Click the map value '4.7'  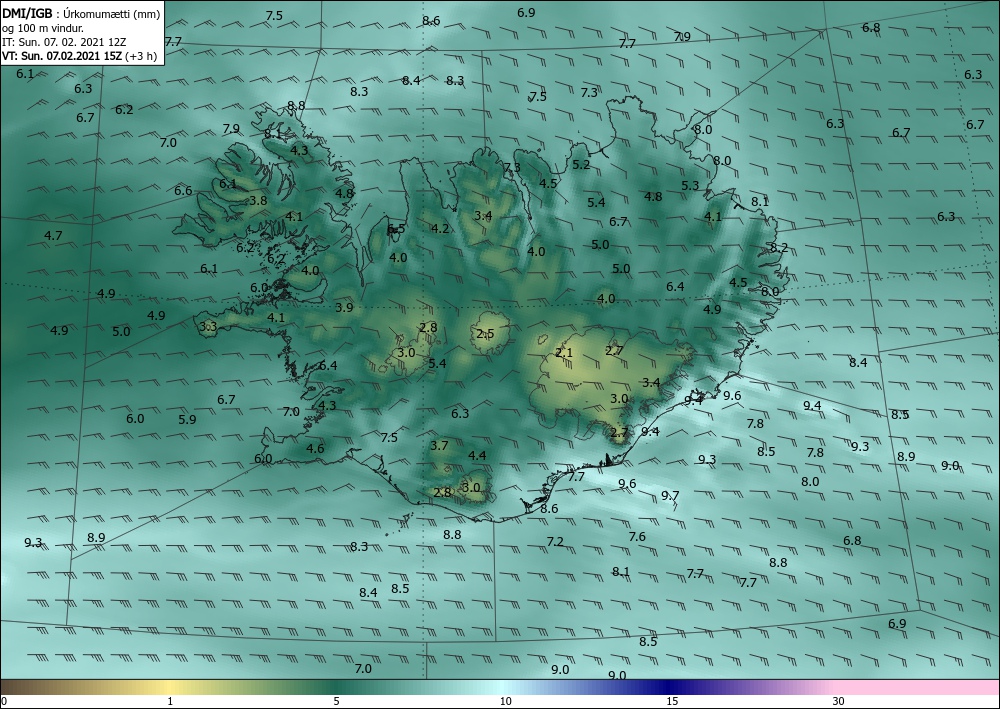[x=53, y=235]
